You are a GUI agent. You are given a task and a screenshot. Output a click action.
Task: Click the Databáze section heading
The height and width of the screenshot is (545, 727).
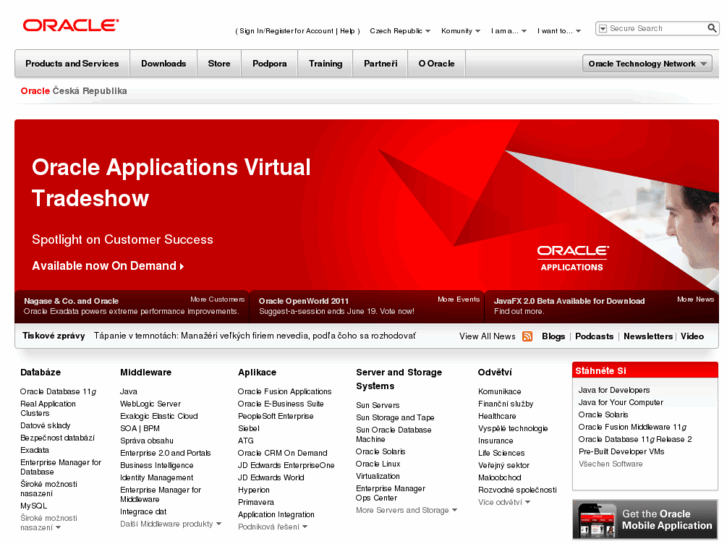click(x=40, y=372)
